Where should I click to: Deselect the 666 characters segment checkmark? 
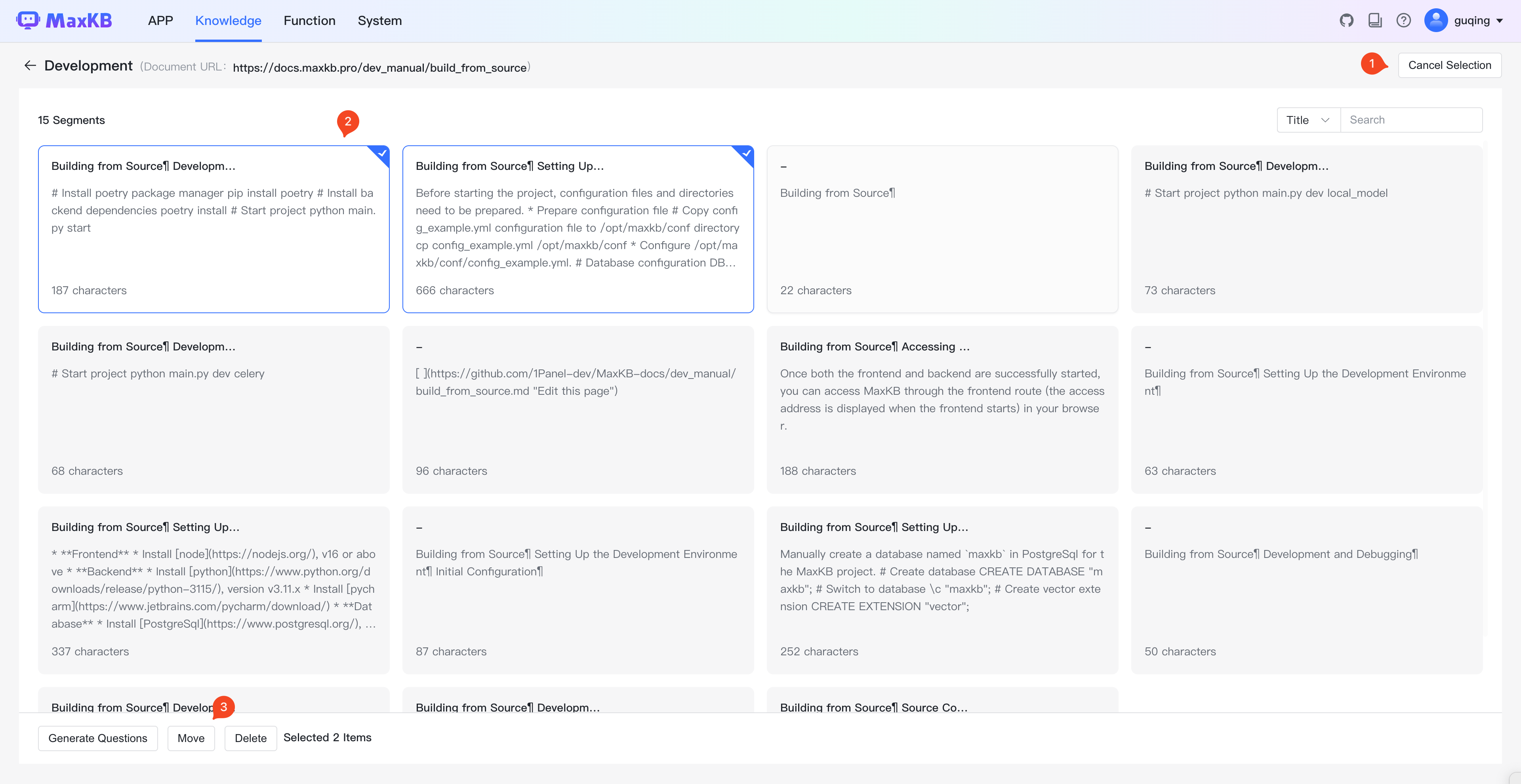click(x=746, y=154)
